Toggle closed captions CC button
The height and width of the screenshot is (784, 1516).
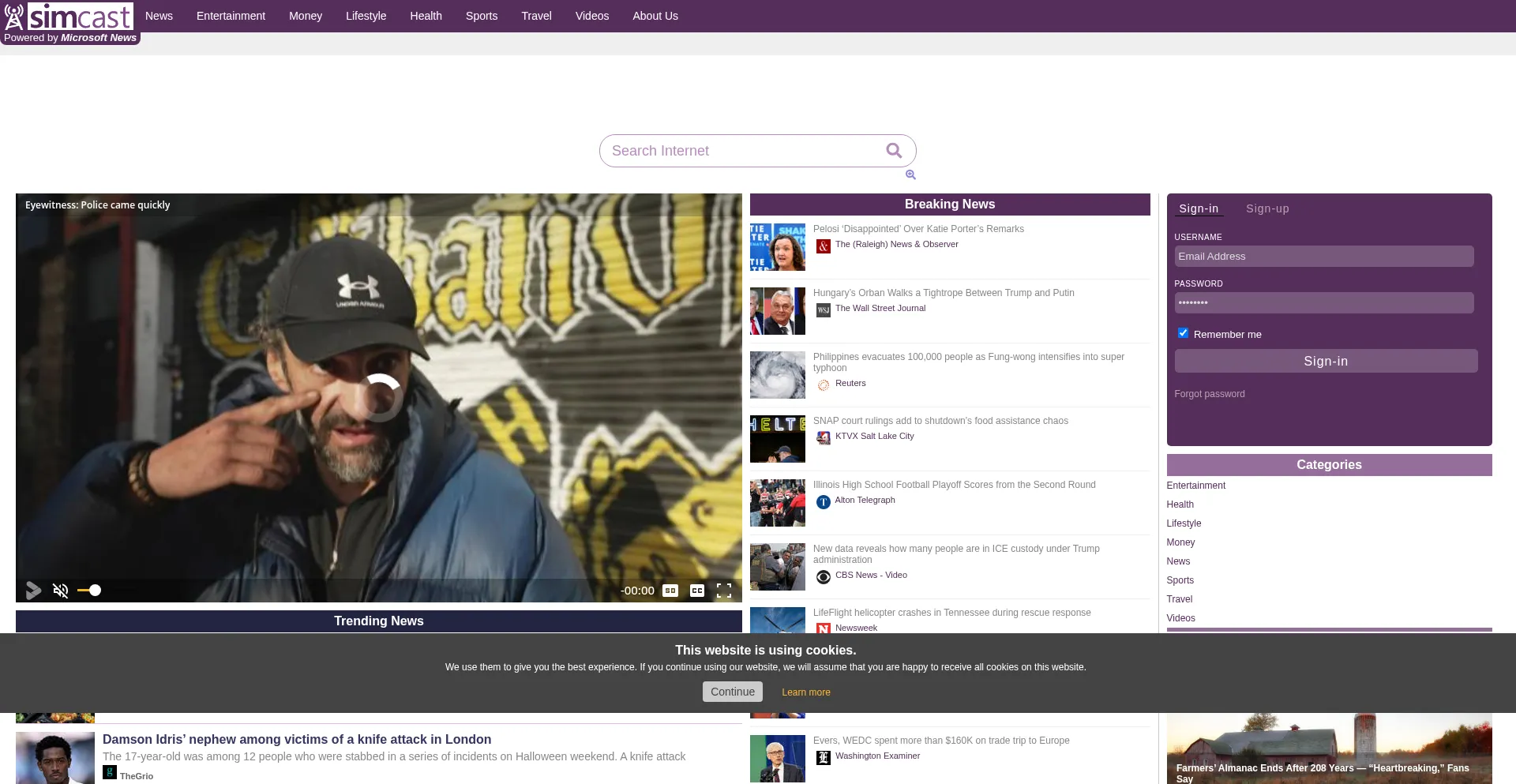(697, 591)
